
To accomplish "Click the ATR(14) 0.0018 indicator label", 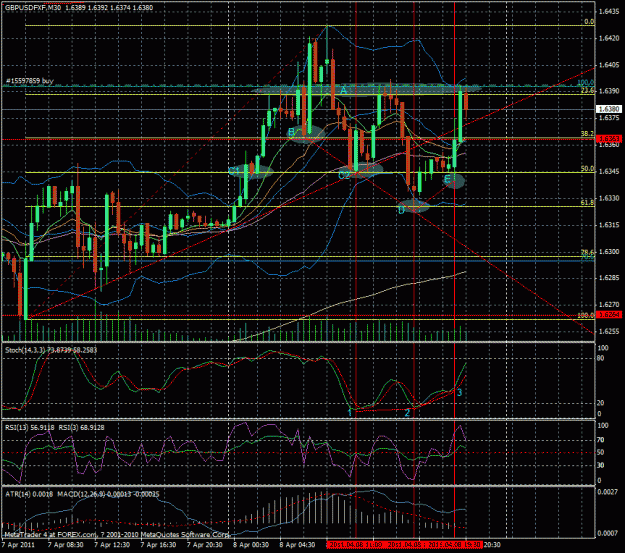I will point(29,494).
